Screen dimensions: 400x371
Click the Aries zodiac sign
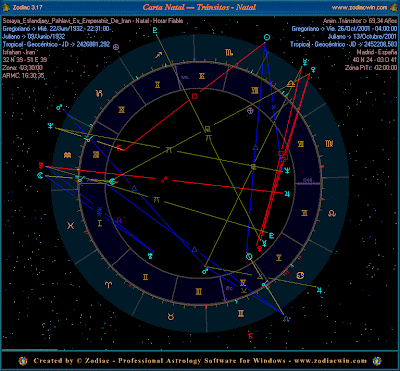(x=109, y=285)
